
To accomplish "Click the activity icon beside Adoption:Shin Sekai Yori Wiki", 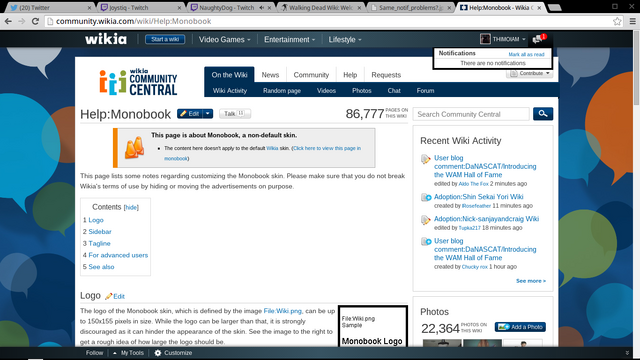I will click(x=426, y=198).
